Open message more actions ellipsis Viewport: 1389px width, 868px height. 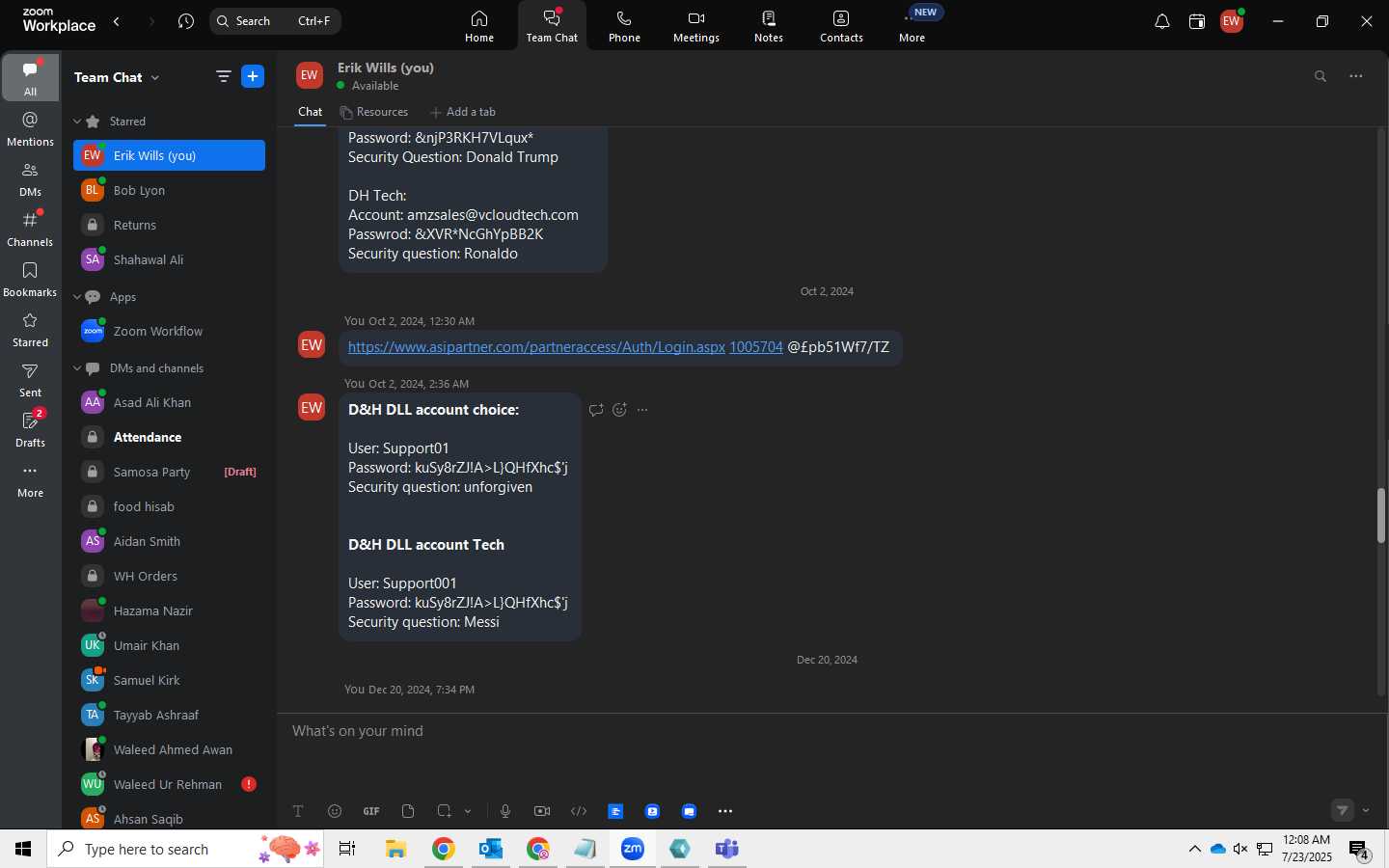642,410
